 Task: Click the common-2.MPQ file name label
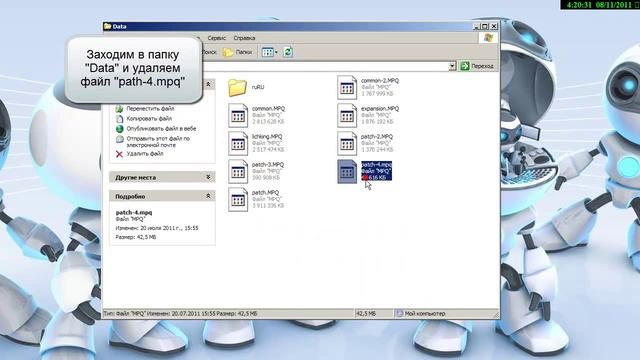[380, 81]
